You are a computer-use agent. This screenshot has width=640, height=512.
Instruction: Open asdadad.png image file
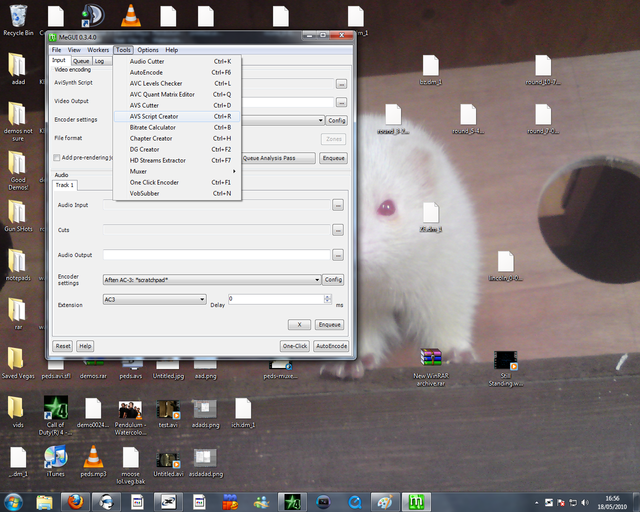tap(206, 462)
